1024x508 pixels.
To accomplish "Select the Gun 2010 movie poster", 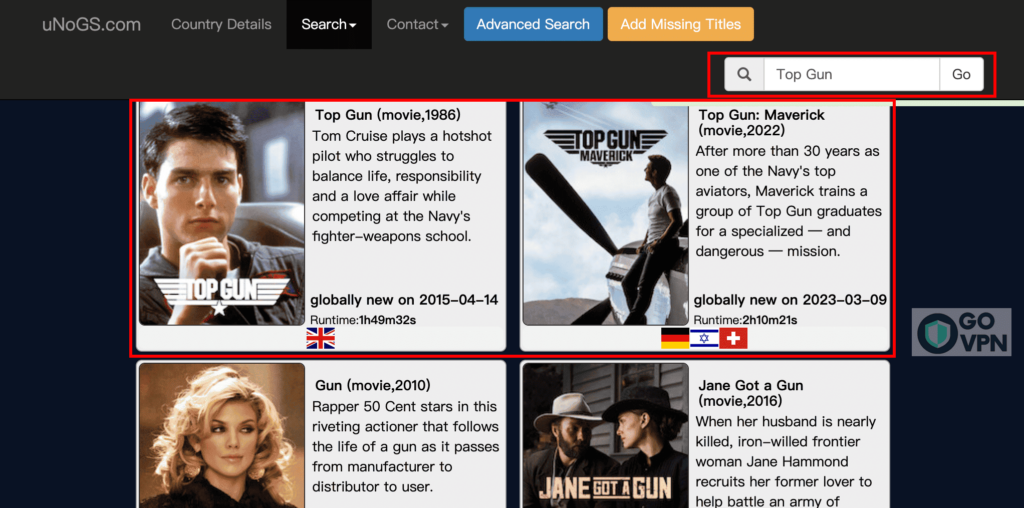I will (x=221, y=435).
